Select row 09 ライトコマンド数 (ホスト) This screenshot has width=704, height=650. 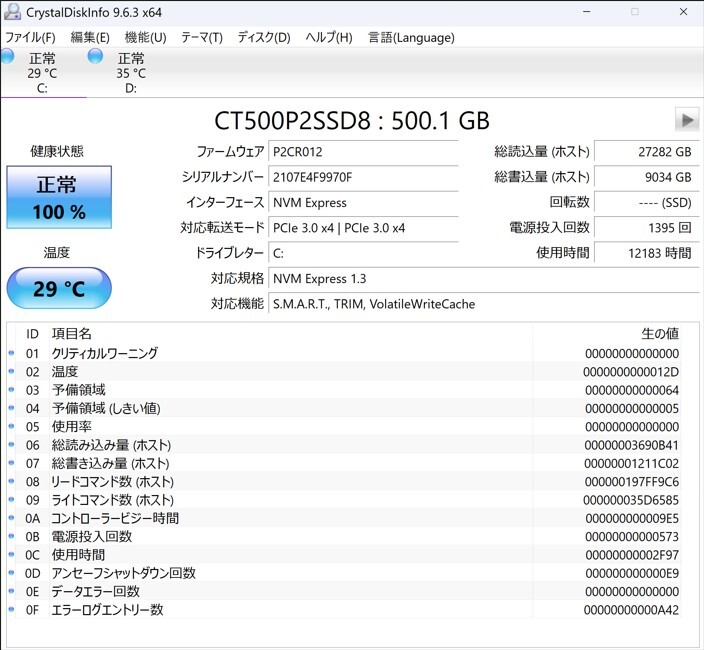(x=344, y=500)
